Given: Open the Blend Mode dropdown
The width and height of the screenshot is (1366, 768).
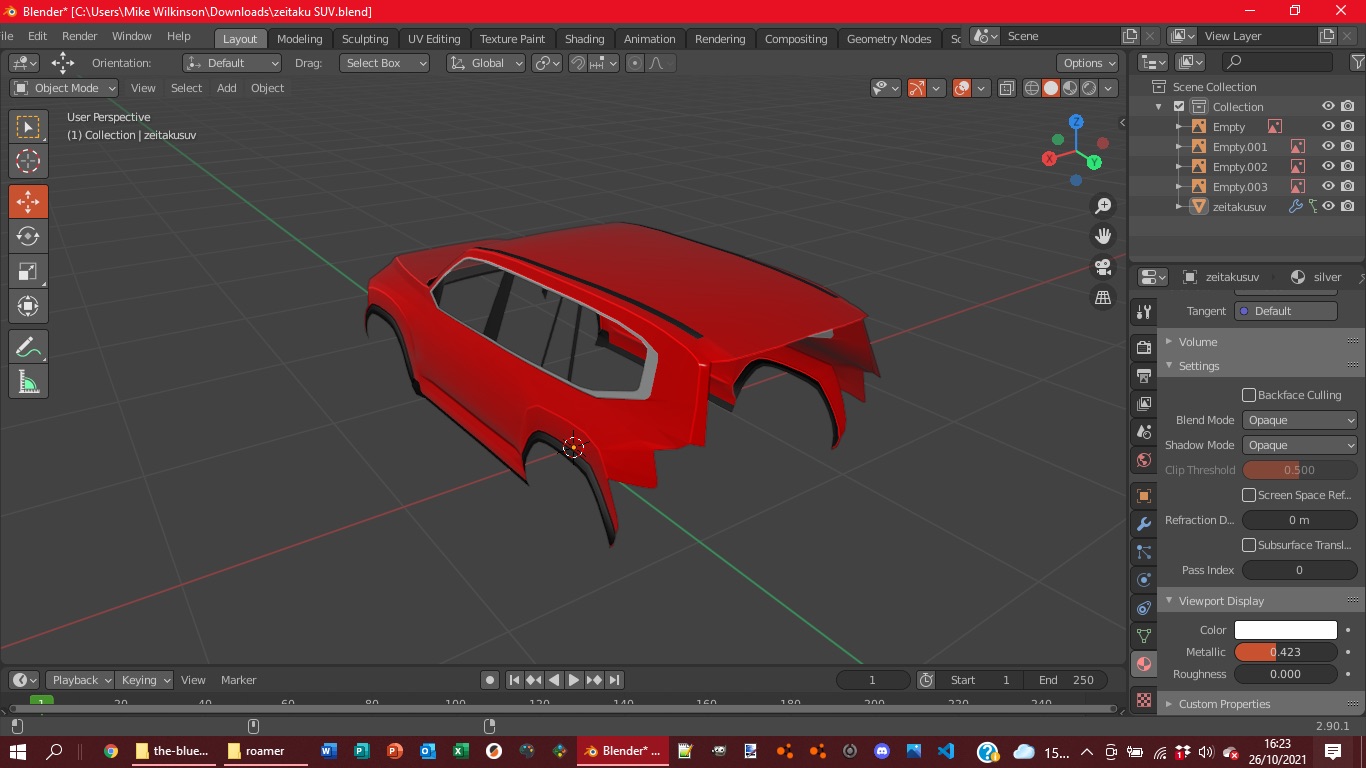Looking at the screenshot, I should pyautogui.click(x=1299, y=420).
